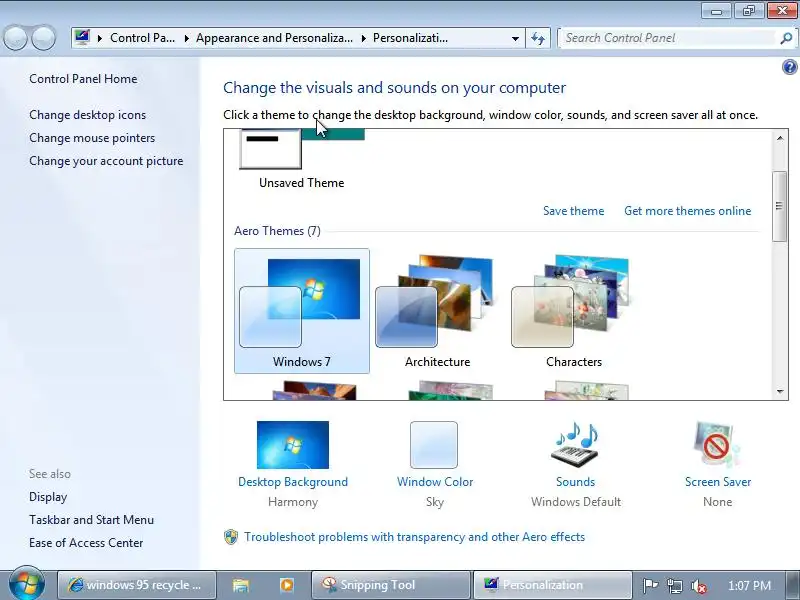Screen dimensions: 800x600
Task: Click the shield icon beside Troubleshoot link
Action: tap(231, 537)
